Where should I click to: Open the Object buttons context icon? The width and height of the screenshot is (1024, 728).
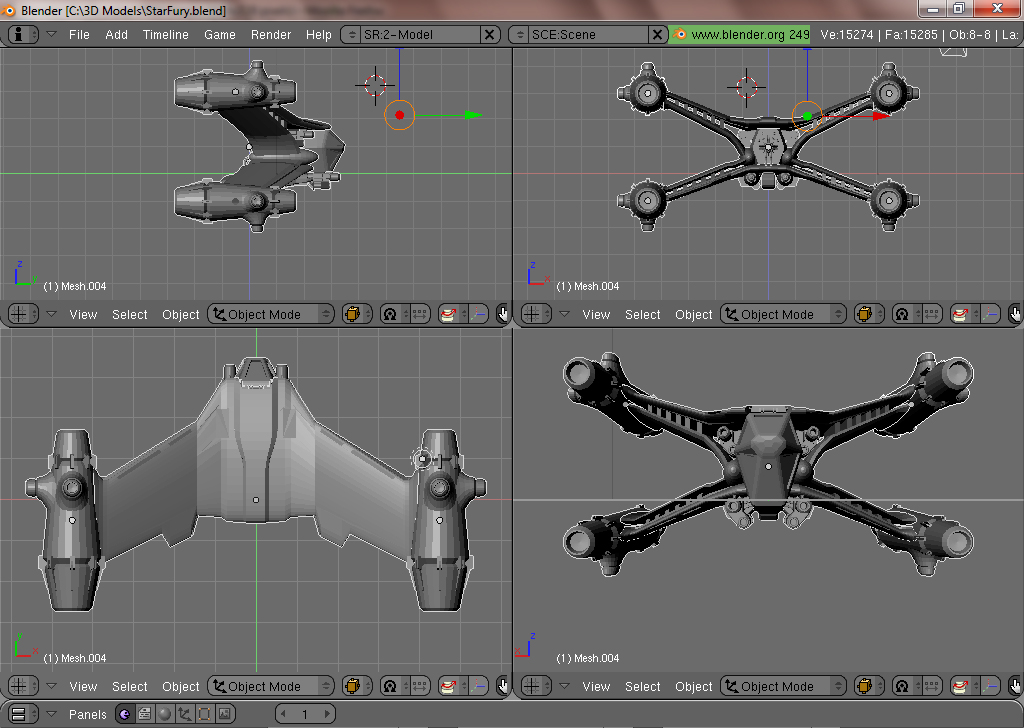(184, 714)
